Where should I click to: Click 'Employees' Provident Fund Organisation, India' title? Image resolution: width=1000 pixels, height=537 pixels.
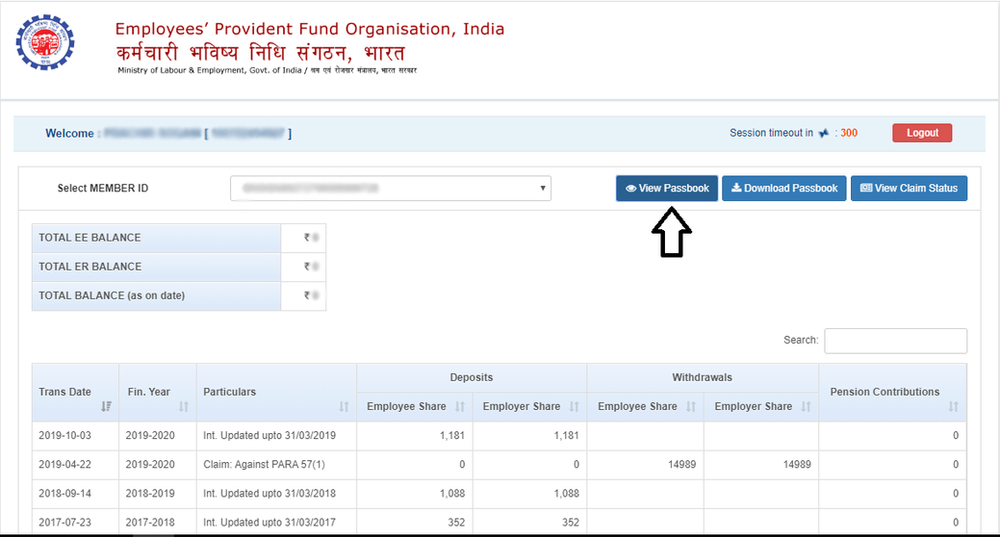(309, 29)
